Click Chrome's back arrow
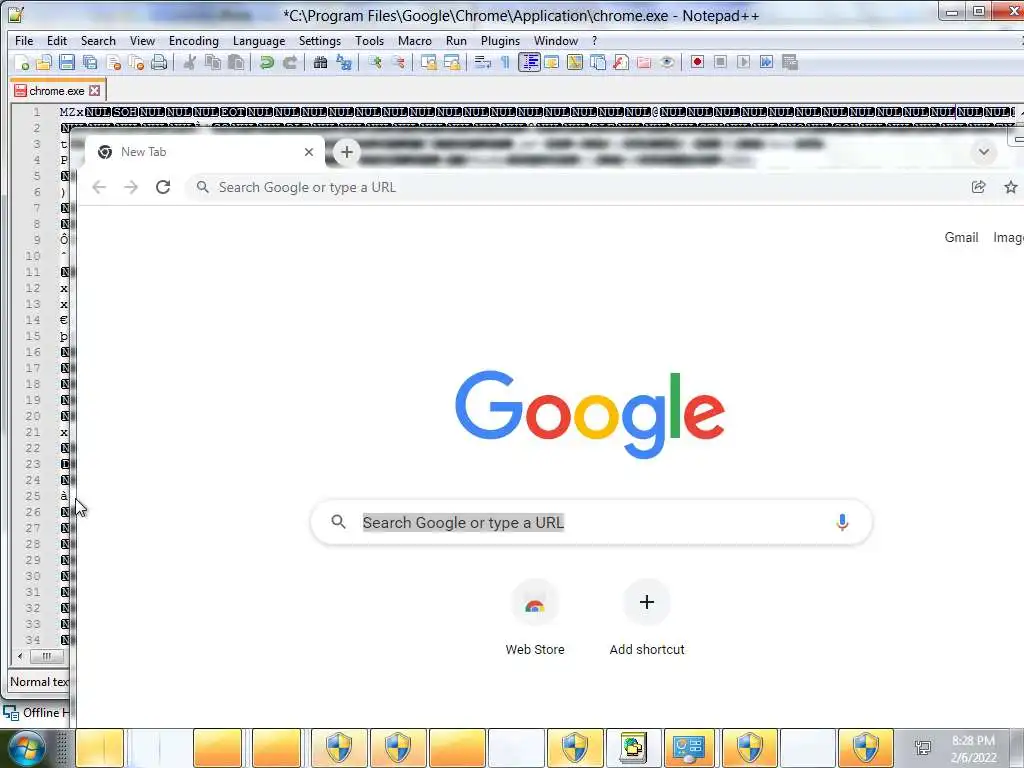 (99, 187)
